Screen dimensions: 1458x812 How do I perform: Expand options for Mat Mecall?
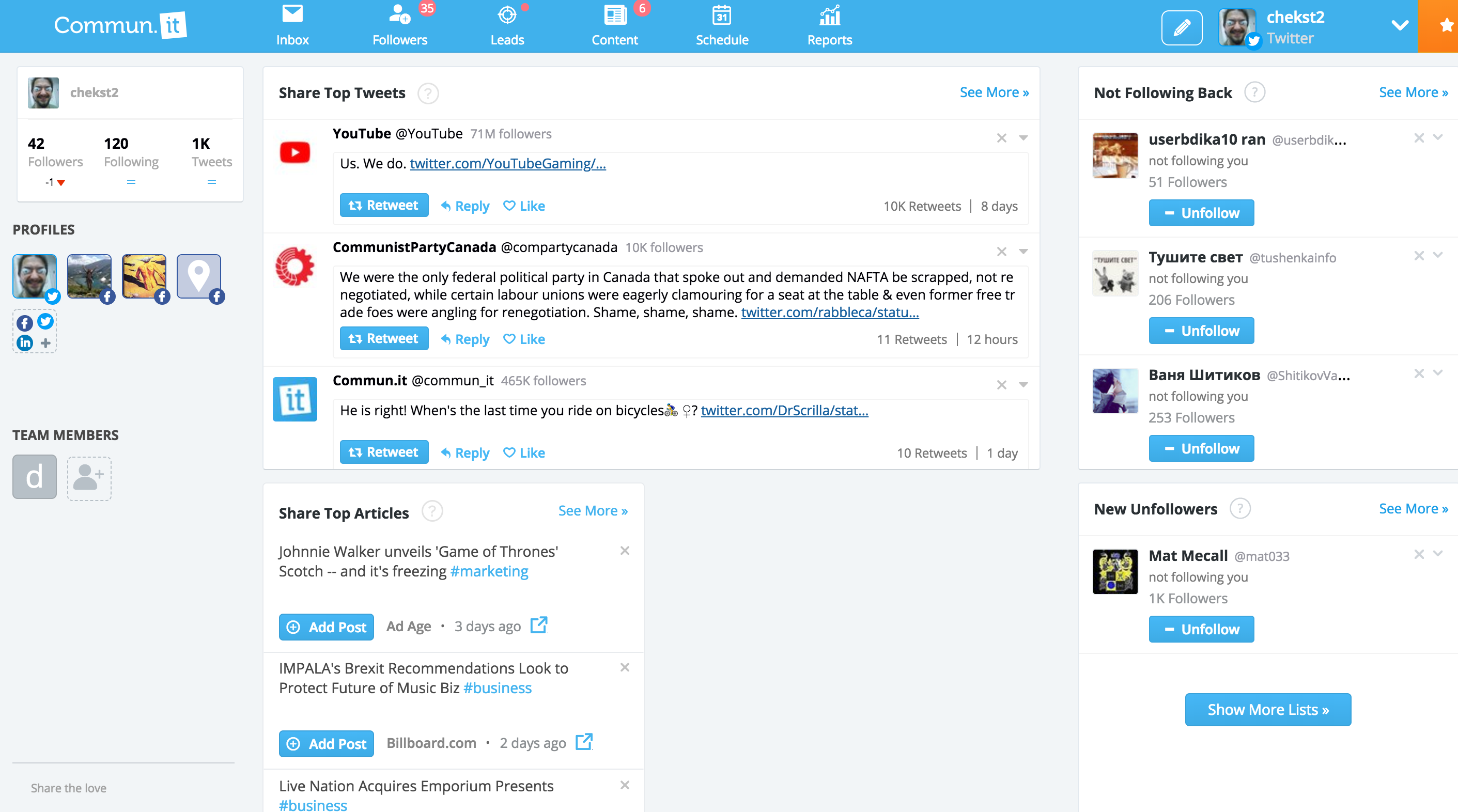[1438, 554]
